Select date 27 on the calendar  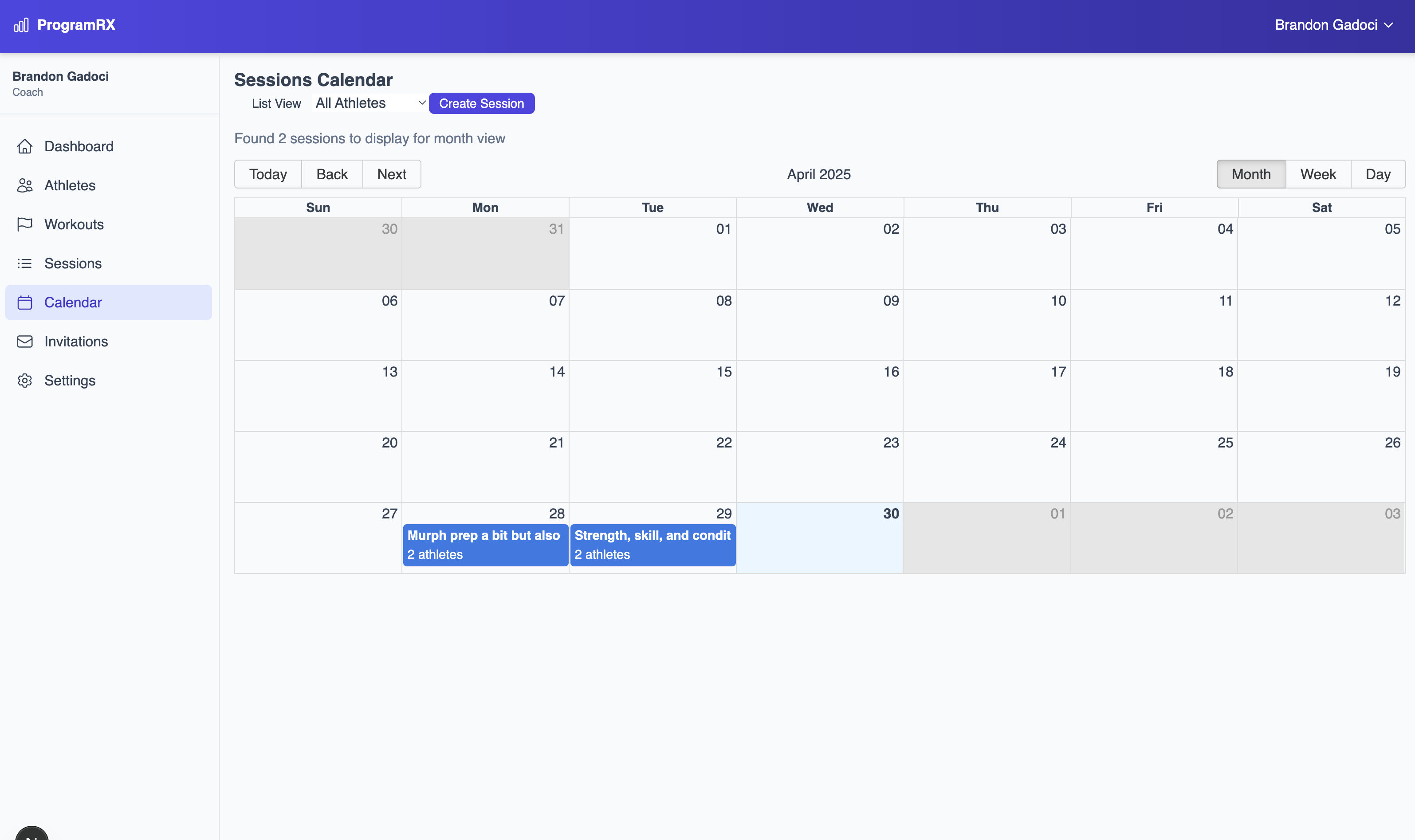pyautogui.click(x=389, y=514)
